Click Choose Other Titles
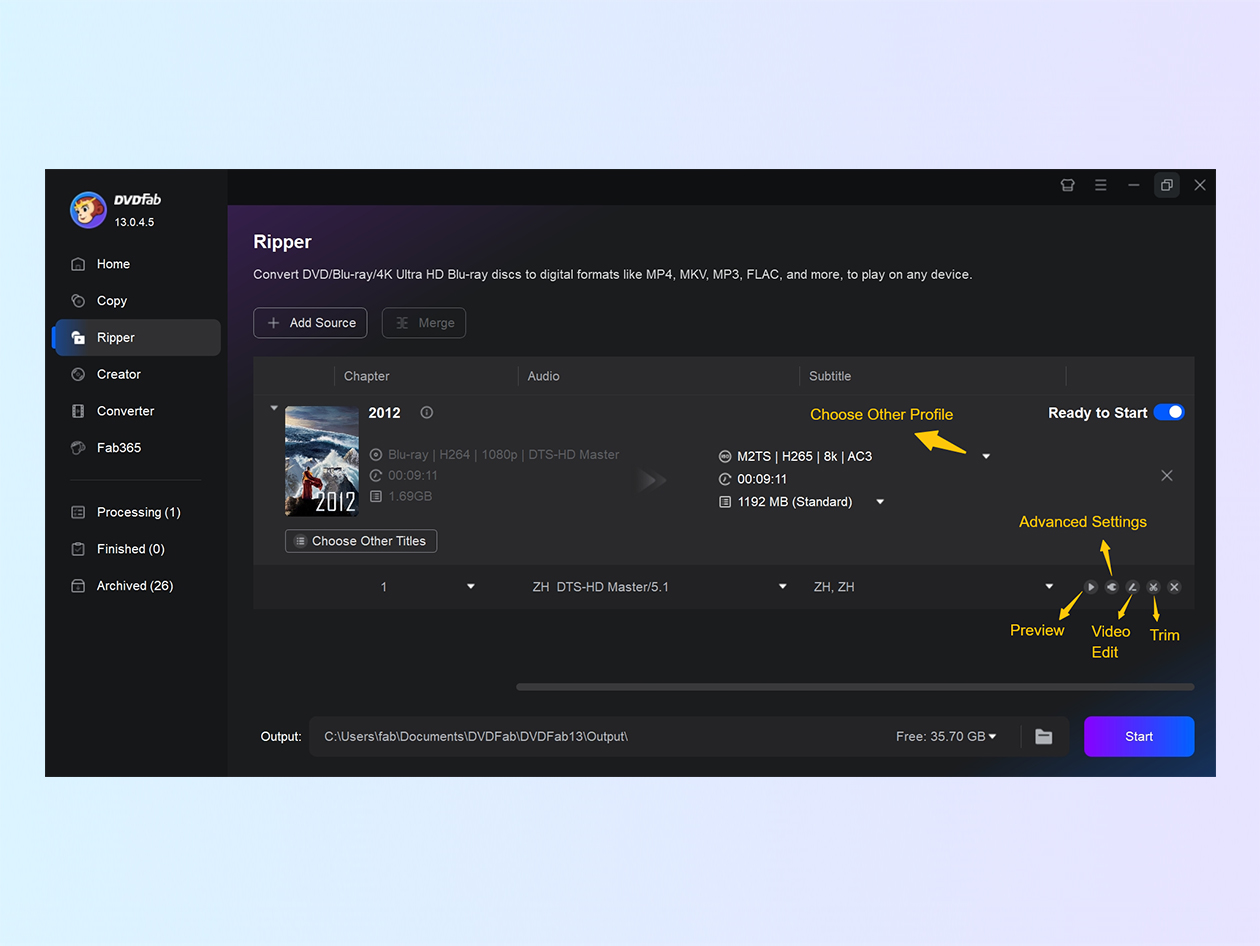This screenshot has width=1260, height=946. point(360,540)
